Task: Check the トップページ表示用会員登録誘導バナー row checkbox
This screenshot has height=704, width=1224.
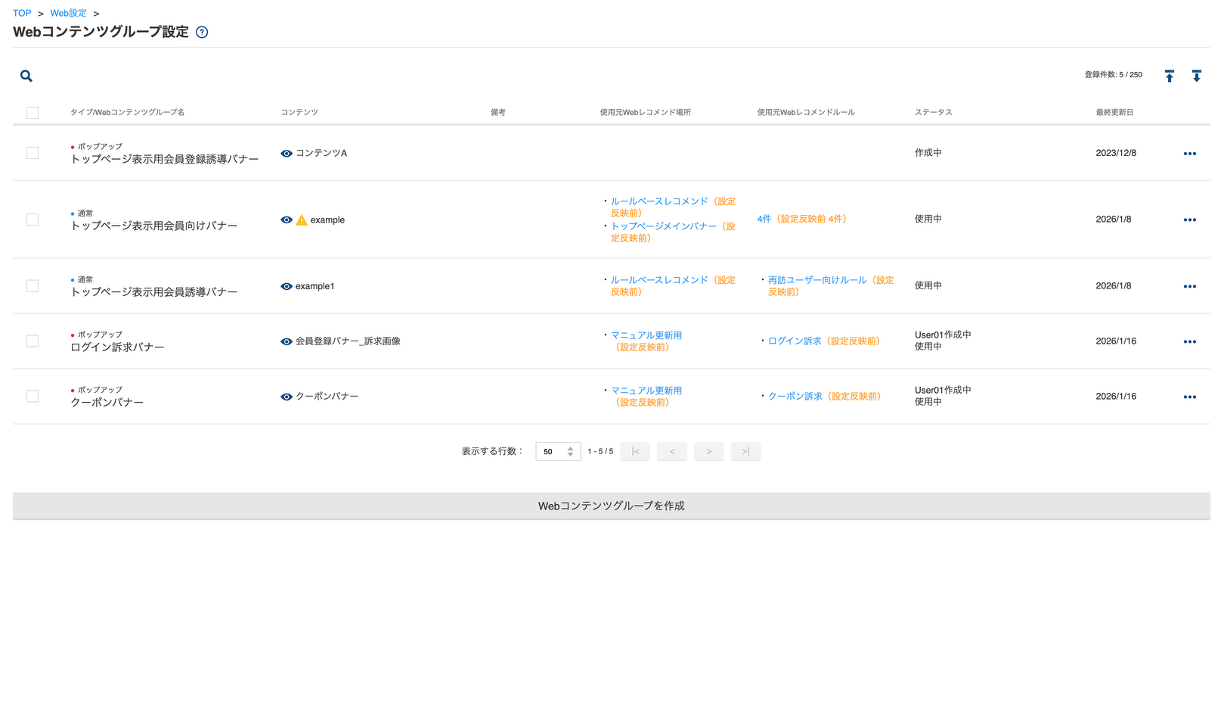Action: pos(32,153)
